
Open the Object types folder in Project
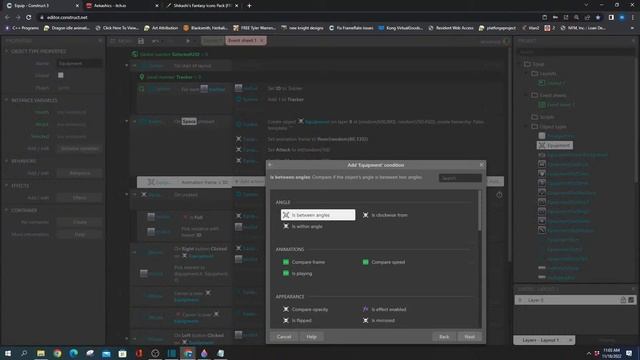tap(548, 127)
